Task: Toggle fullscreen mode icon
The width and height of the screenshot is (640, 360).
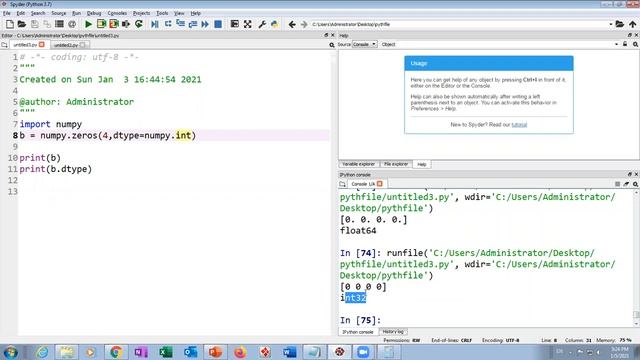Action: (x=248, y=24)
